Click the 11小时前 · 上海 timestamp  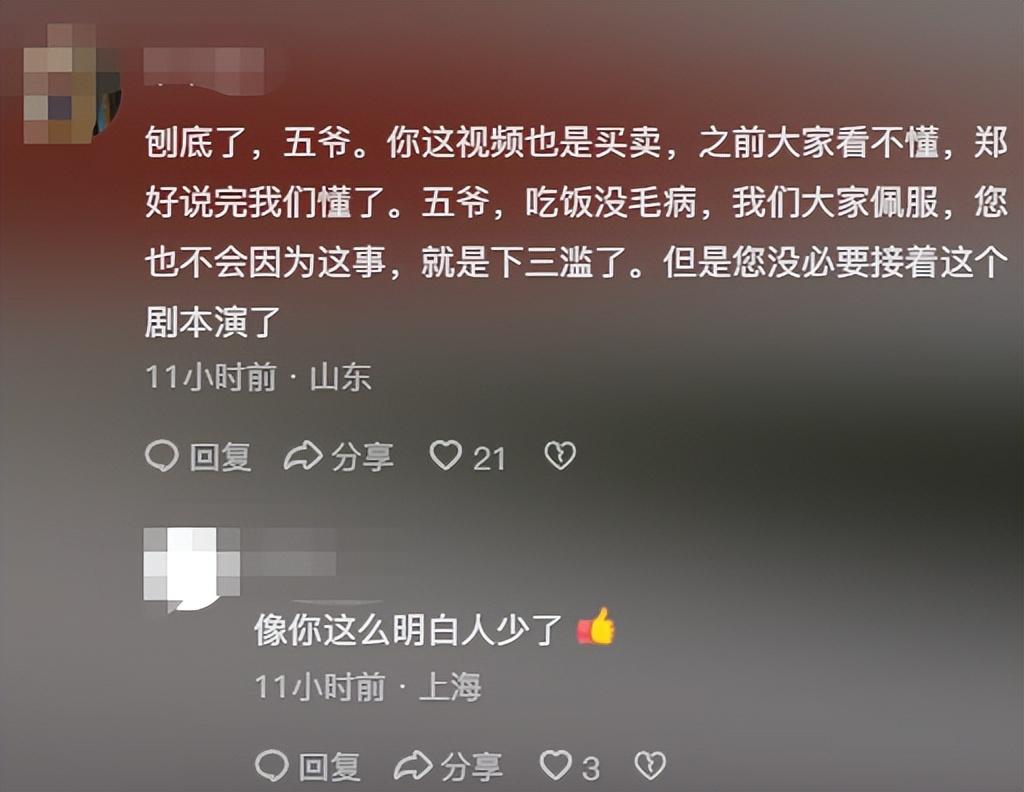tap(368, 687)
